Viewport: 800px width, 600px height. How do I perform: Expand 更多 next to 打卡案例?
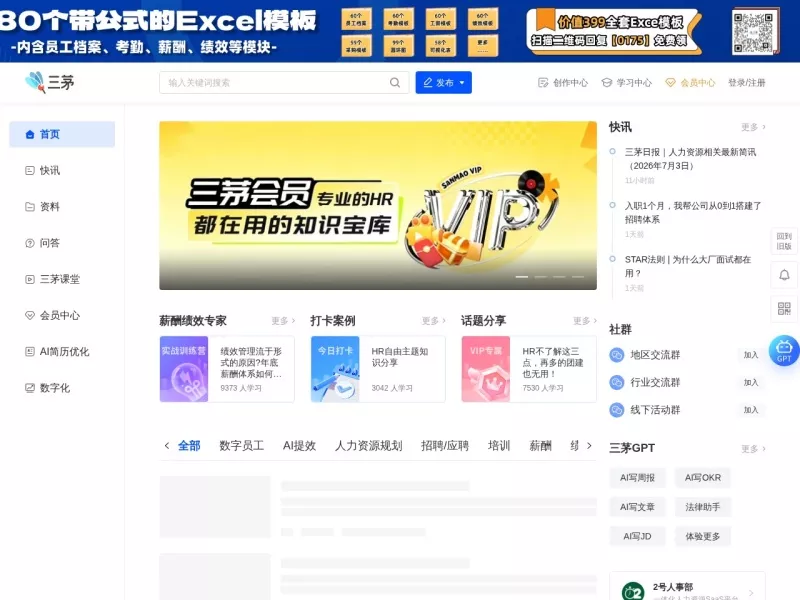pos(434,320)
